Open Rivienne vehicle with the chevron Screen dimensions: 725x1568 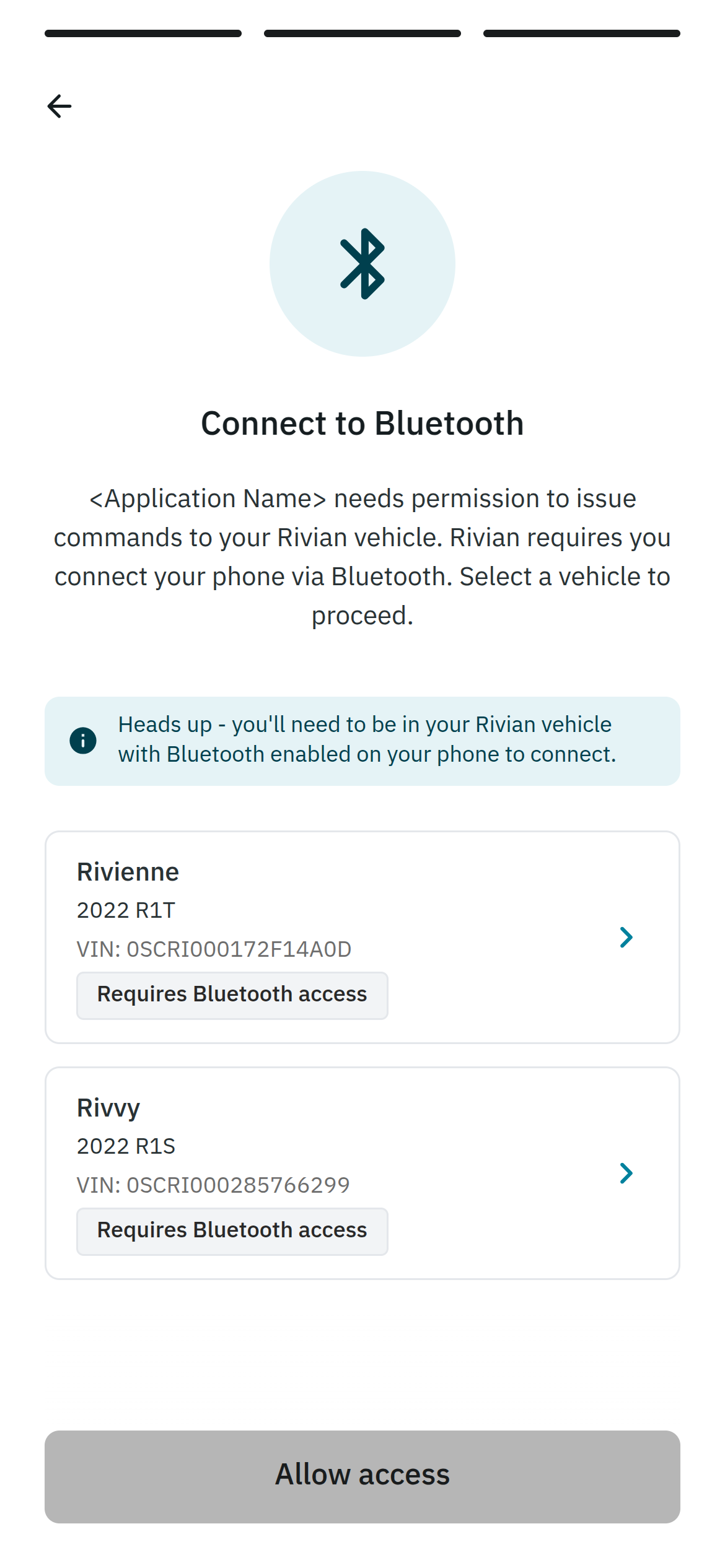(626, 937)
